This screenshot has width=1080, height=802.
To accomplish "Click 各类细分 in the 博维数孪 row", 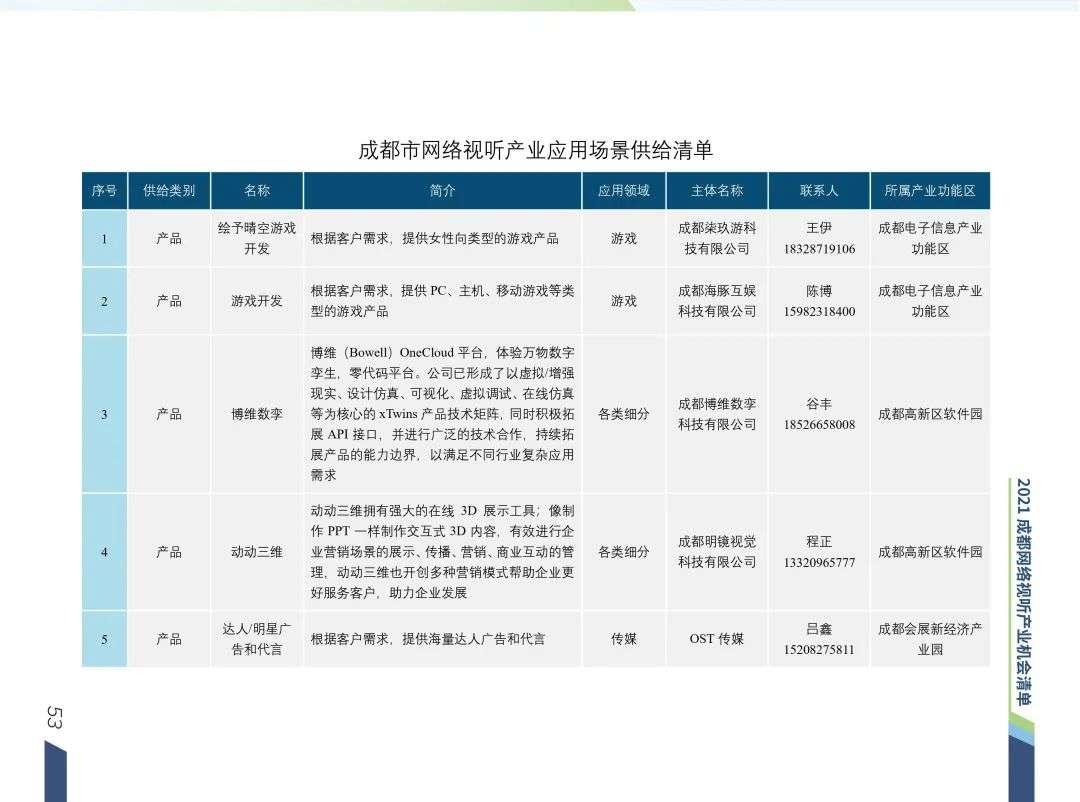I will pos(623,414).
